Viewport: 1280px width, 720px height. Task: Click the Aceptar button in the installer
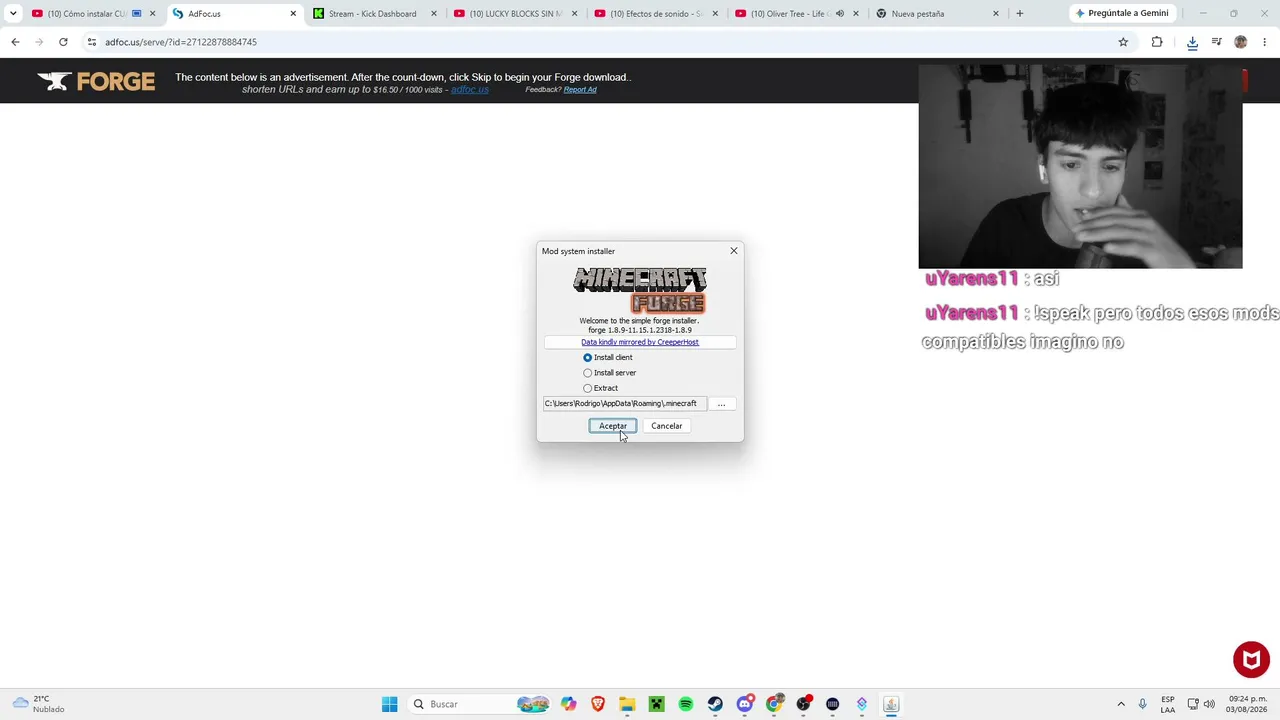click(612, 426)
